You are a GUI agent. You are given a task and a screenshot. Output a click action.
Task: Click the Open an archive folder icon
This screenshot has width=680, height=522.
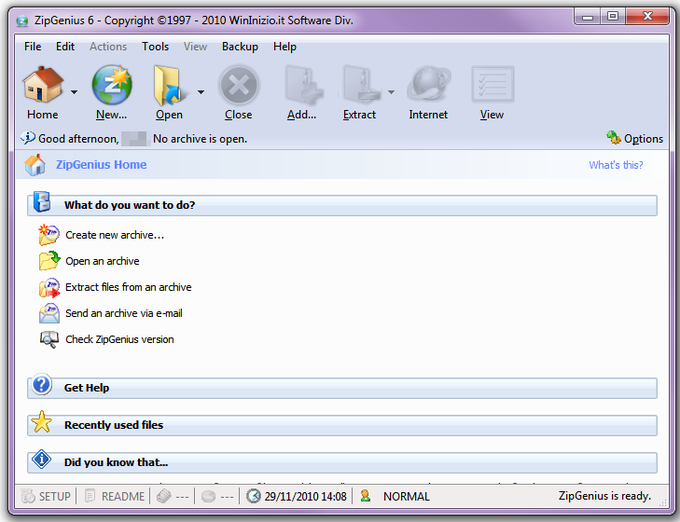(49, 261)
